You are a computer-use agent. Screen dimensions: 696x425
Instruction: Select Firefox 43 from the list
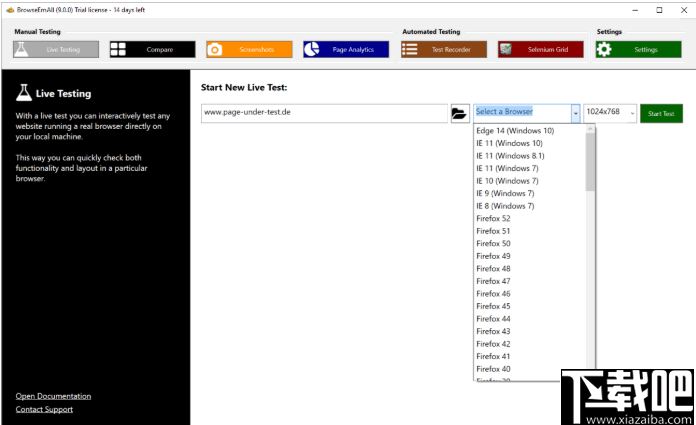pos(530,331)
